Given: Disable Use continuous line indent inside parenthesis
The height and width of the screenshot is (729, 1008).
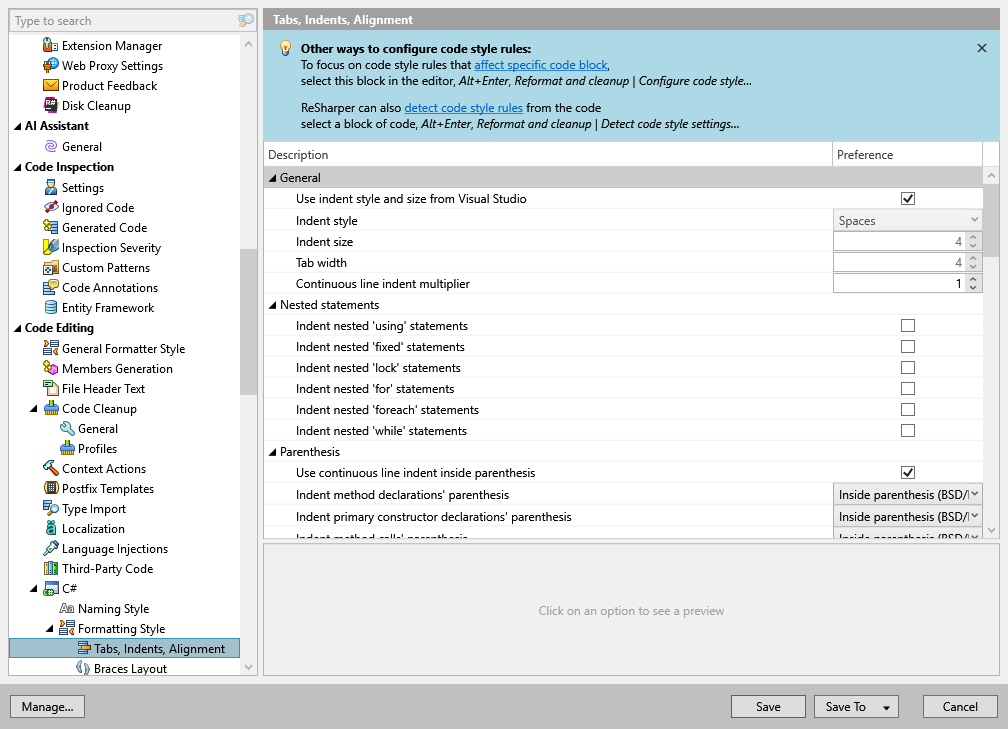Looking at the screenshot, I should click(x=908, y=472).
